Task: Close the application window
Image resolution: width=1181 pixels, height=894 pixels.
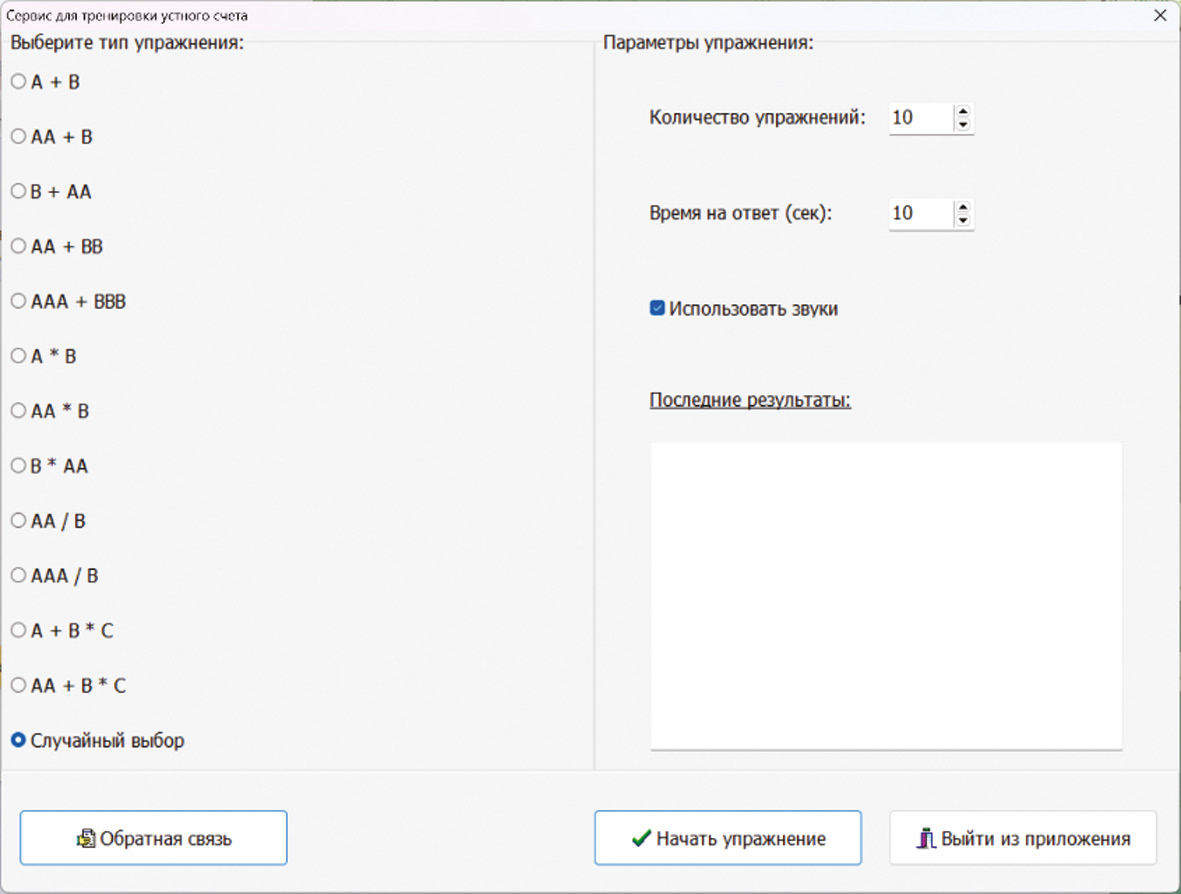Action: pos(1160,15)
